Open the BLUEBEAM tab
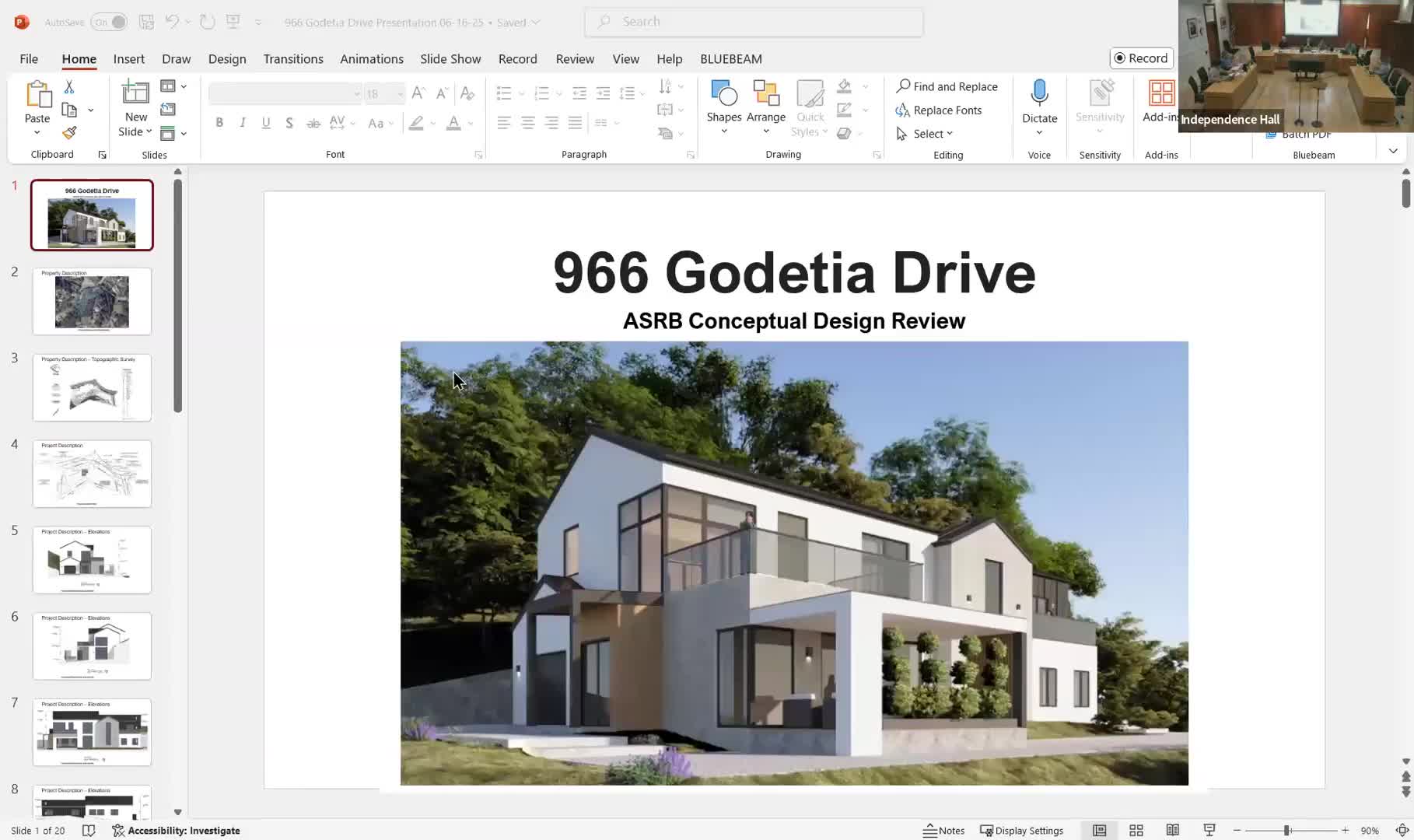The height and width of the screenshot is (840, 1414). pyautogui.click(x=730, y=59)
